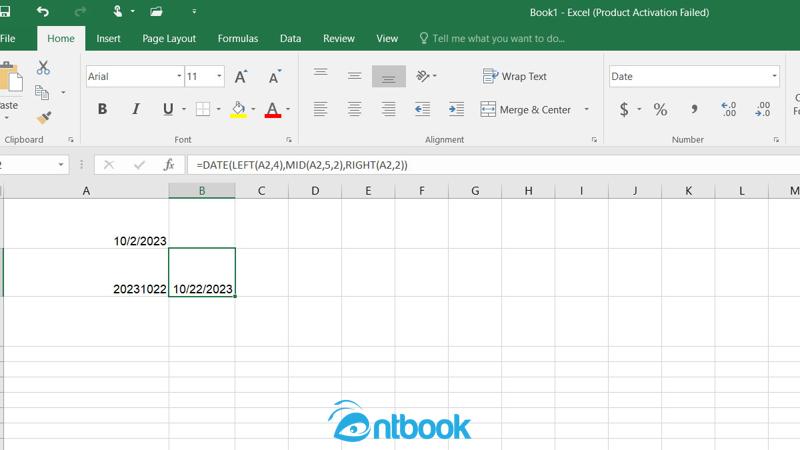Click Tell me what you want search
This screenshot has width=800, height=450.
click(x=492, y=38)
